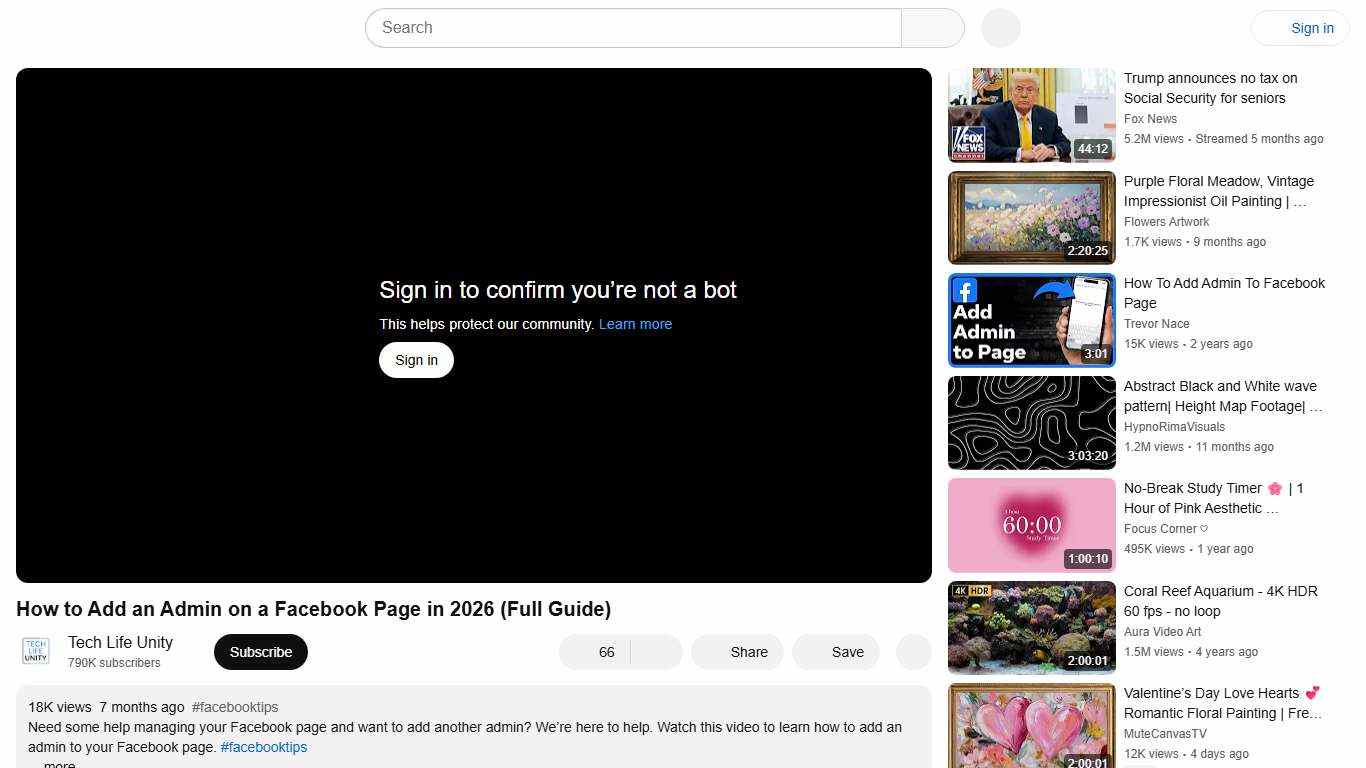This screenshot has width=1366, height=768.
Task: Play the How To Add Admin video
Action: click(x=1031, y=320)
